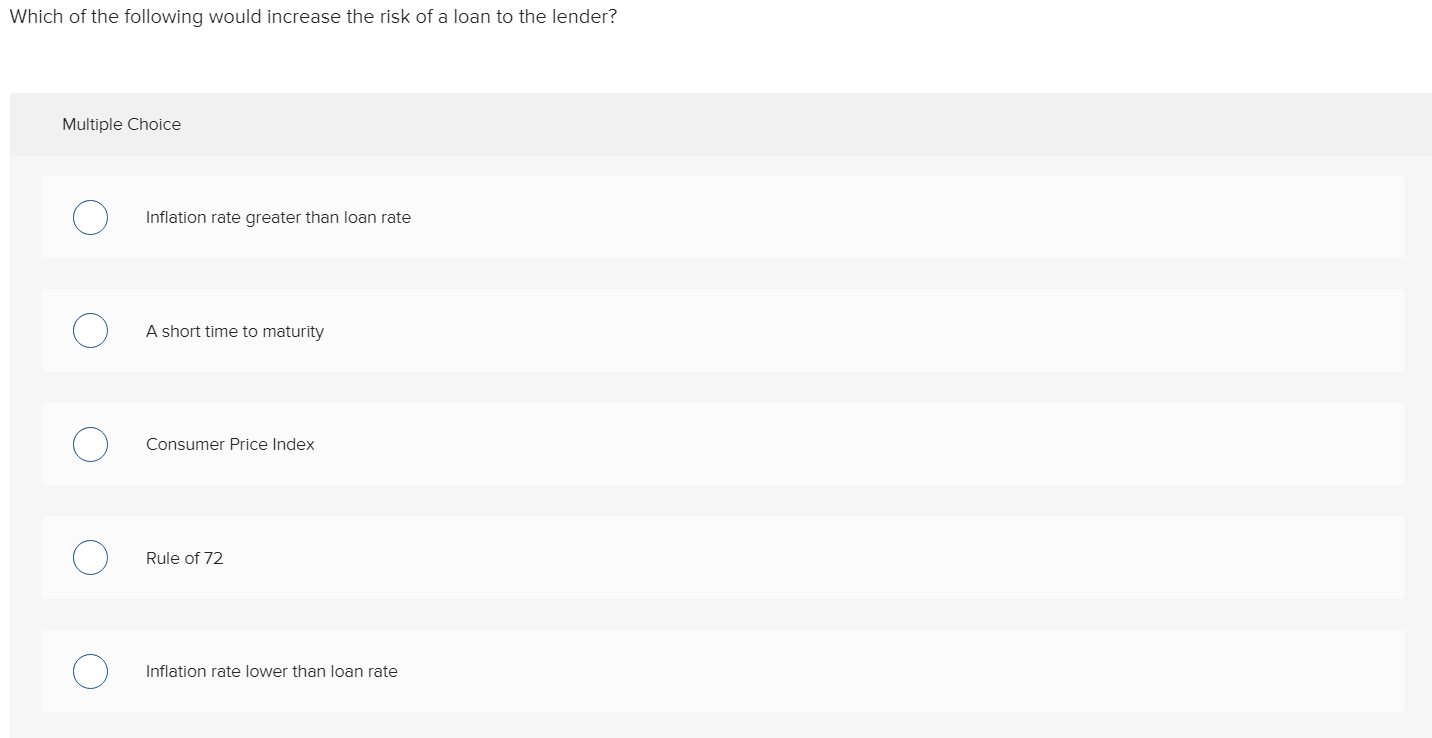Click the answer text 'Consumer Price Index'
The image size is (1432, 738).
tap(230, 444)
